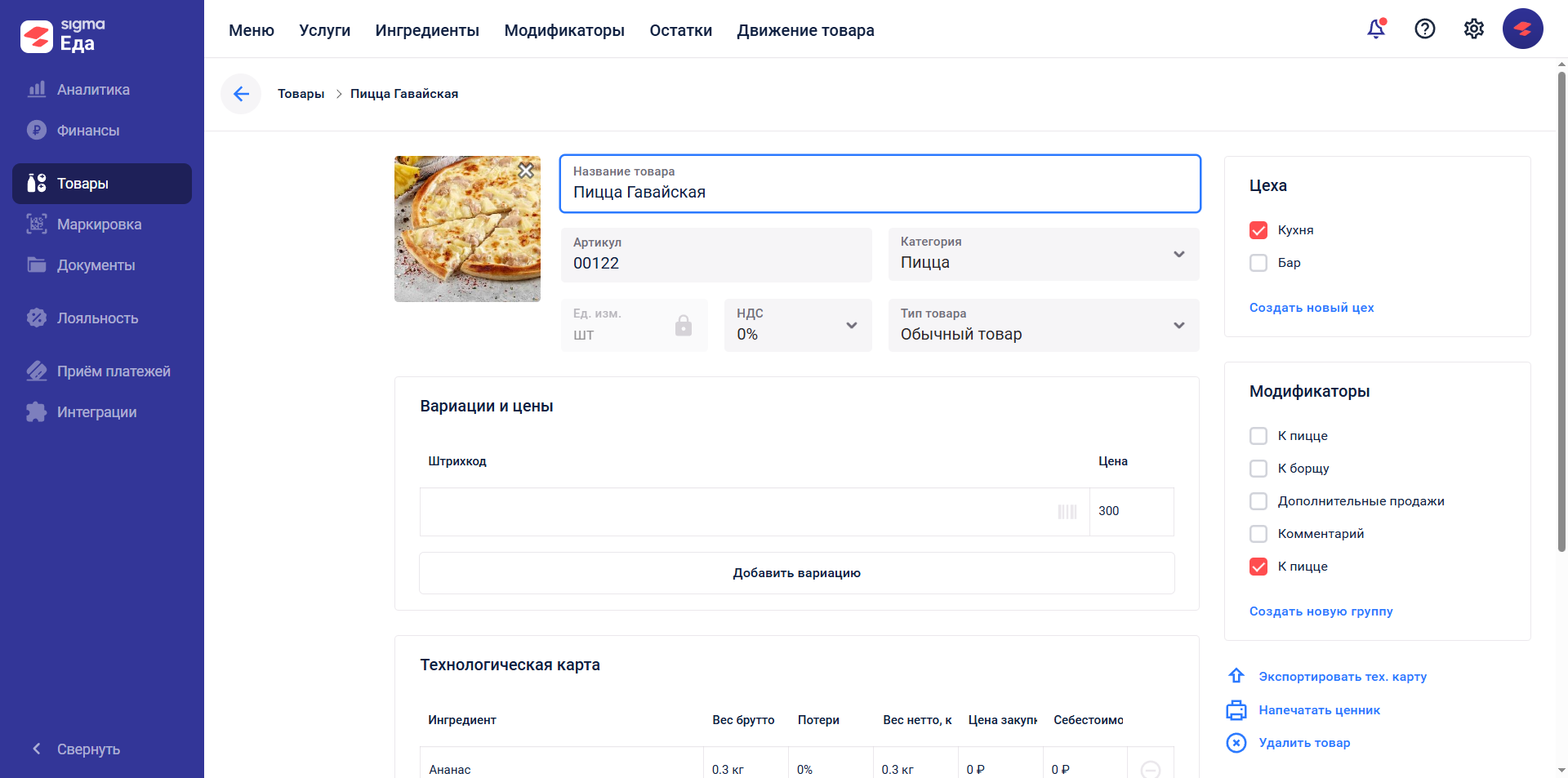1568x778 pixels.
Task: Check the Дополнительные продажи modifier
Action: 1258,501
